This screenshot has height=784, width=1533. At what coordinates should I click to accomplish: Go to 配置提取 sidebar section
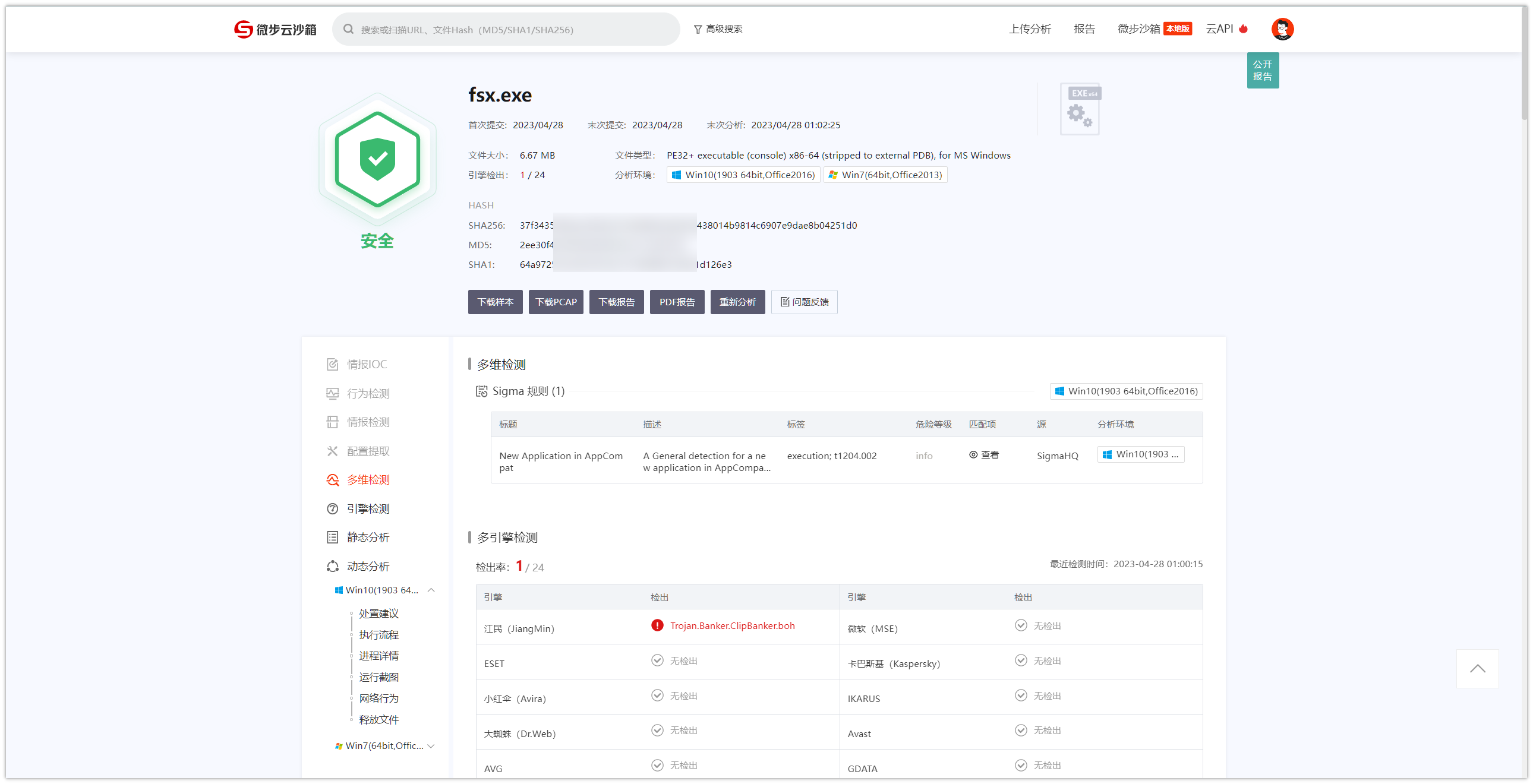(x=358, y=451)
